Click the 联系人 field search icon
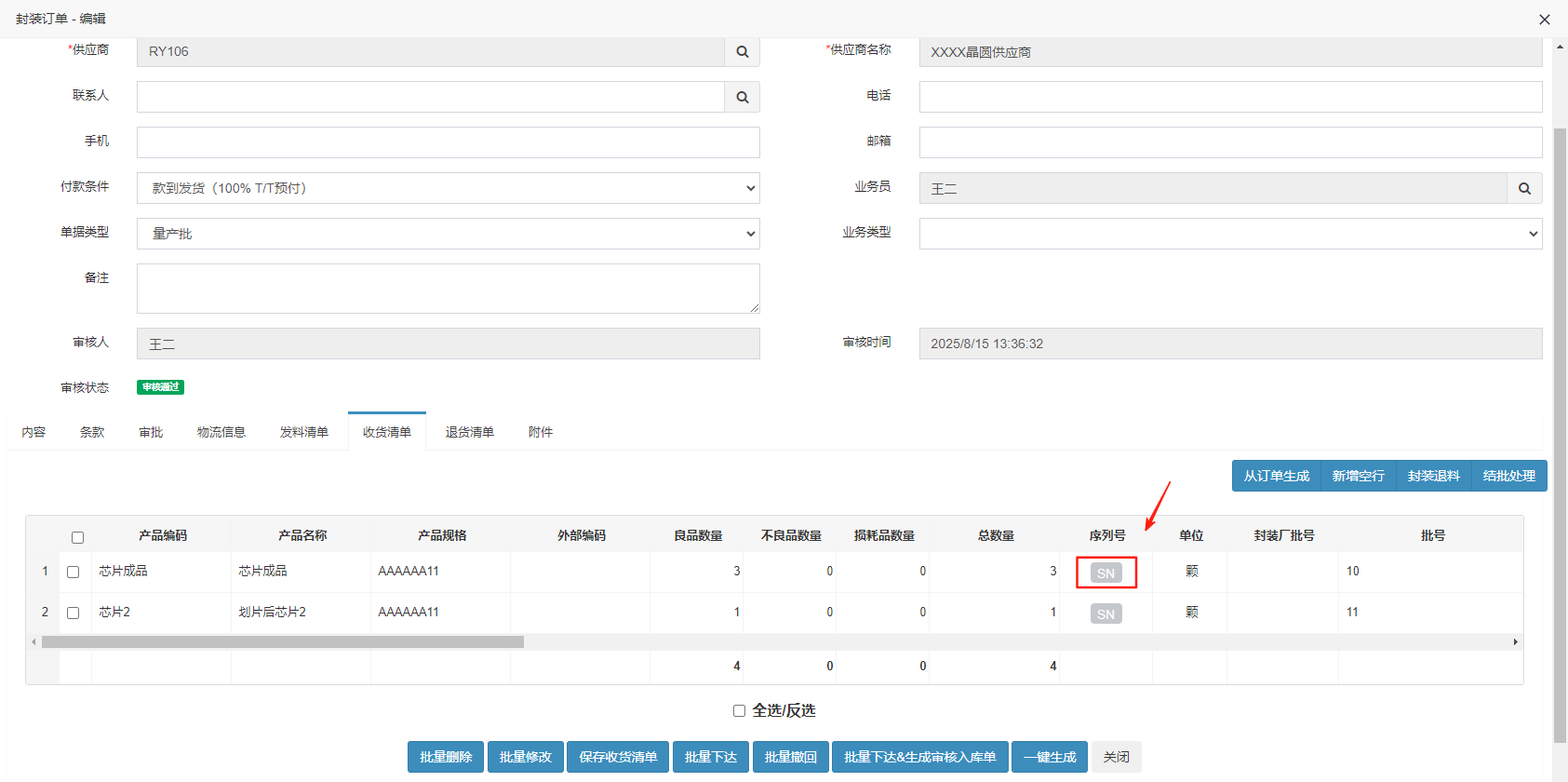1568x782 pixels. coord(742,97)
